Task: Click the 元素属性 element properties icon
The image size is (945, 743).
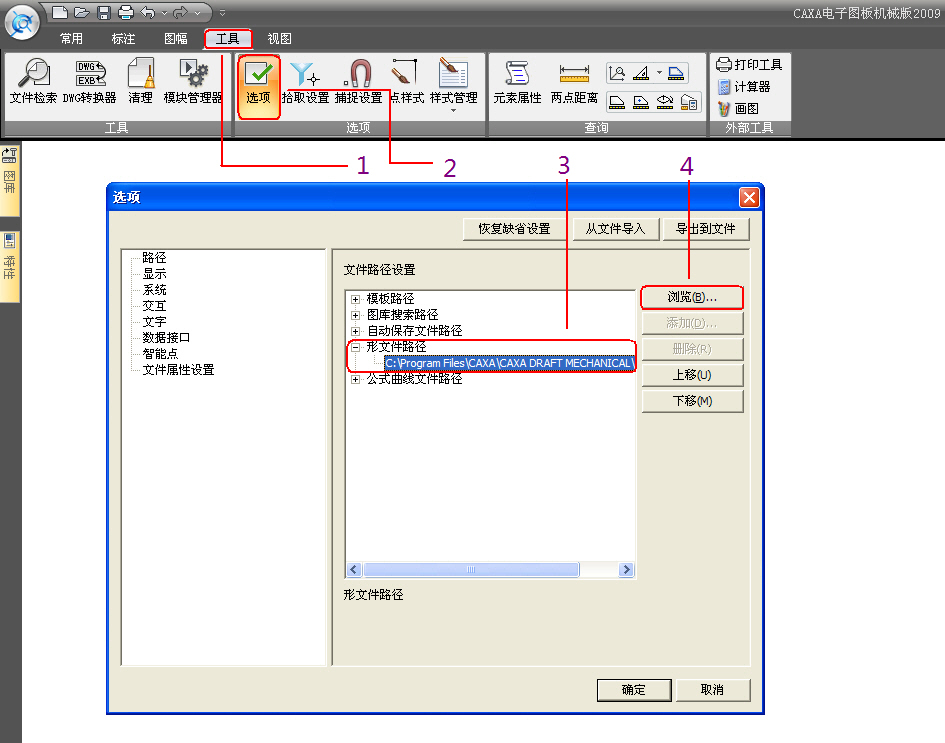Action: 517,82
